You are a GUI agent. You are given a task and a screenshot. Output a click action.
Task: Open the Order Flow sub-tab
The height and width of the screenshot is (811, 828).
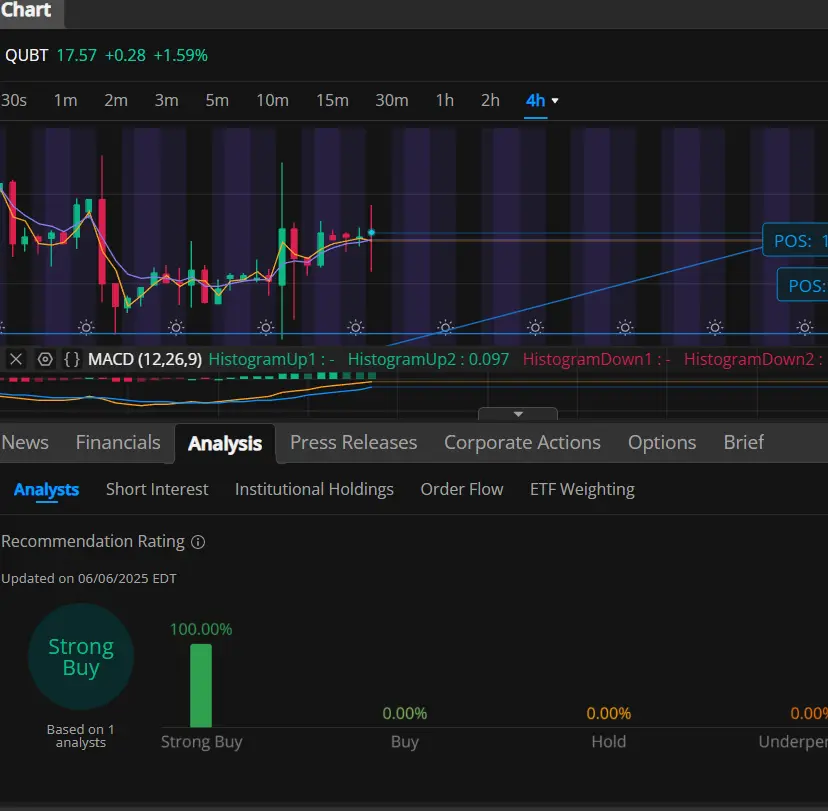click(x=462, y=489)
